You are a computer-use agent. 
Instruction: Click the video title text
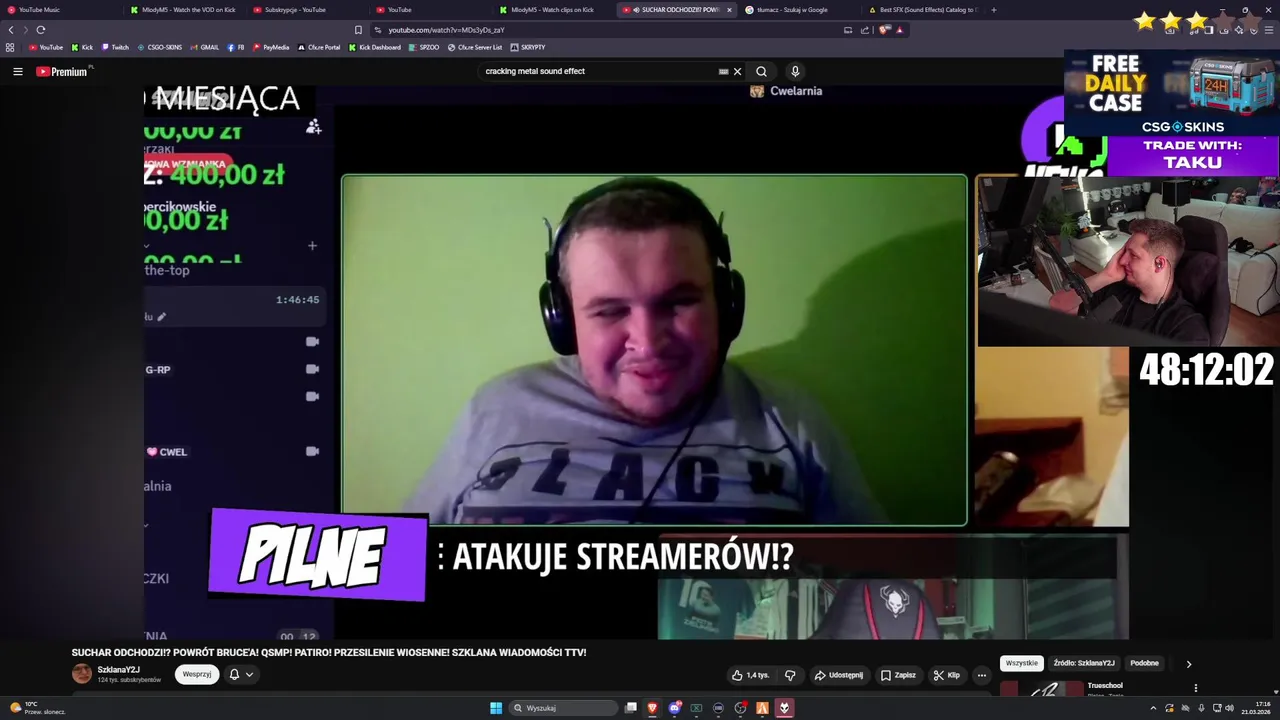329,652
